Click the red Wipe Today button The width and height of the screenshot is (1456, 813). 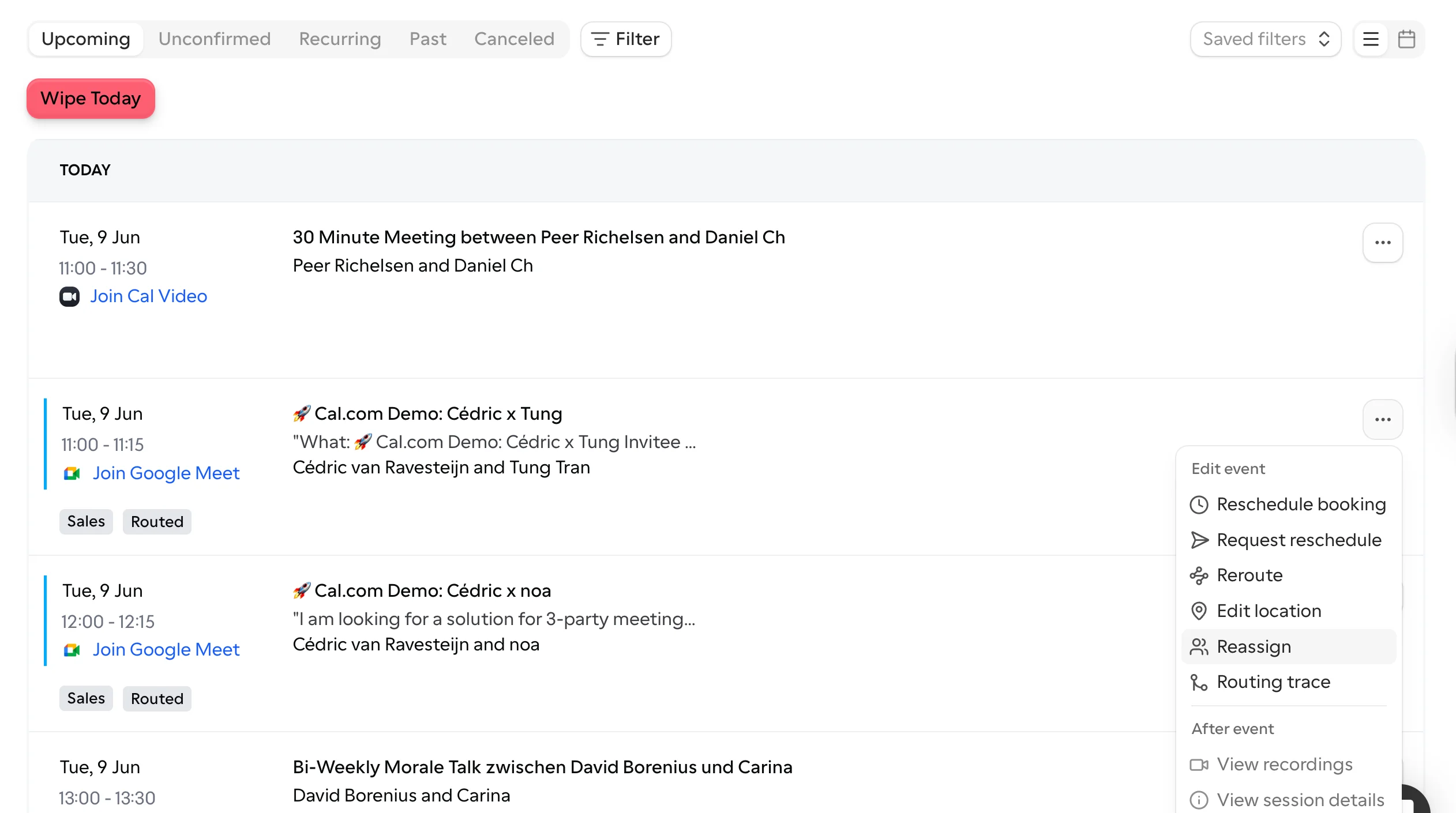91,99
